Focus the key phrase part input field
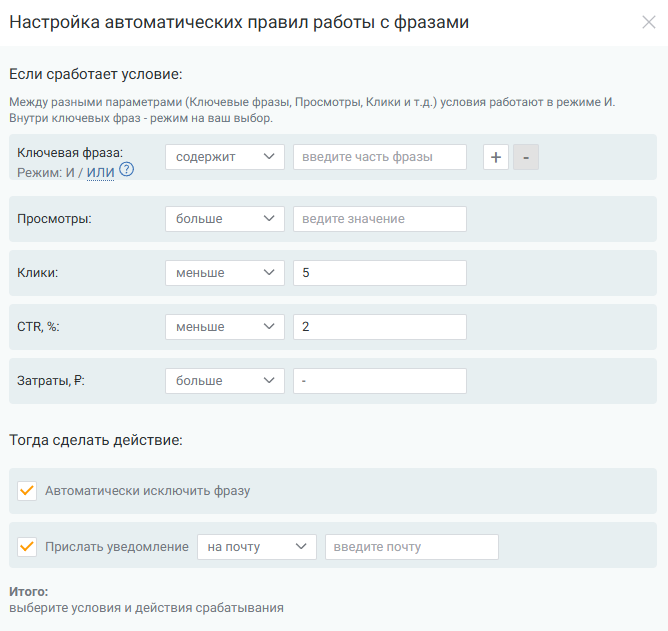 click(x=380, y=157)
